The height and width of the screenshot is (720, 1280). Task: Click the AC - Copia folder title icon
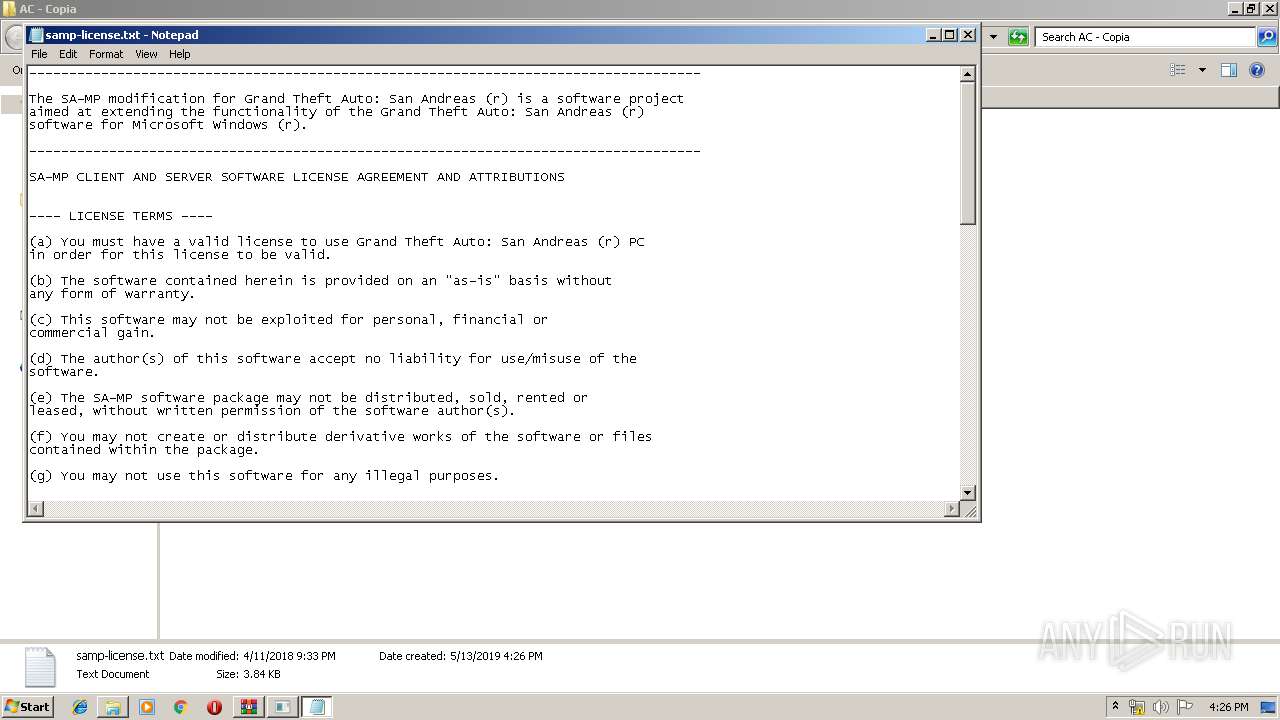pyautogui.click(x=9, y=8)
